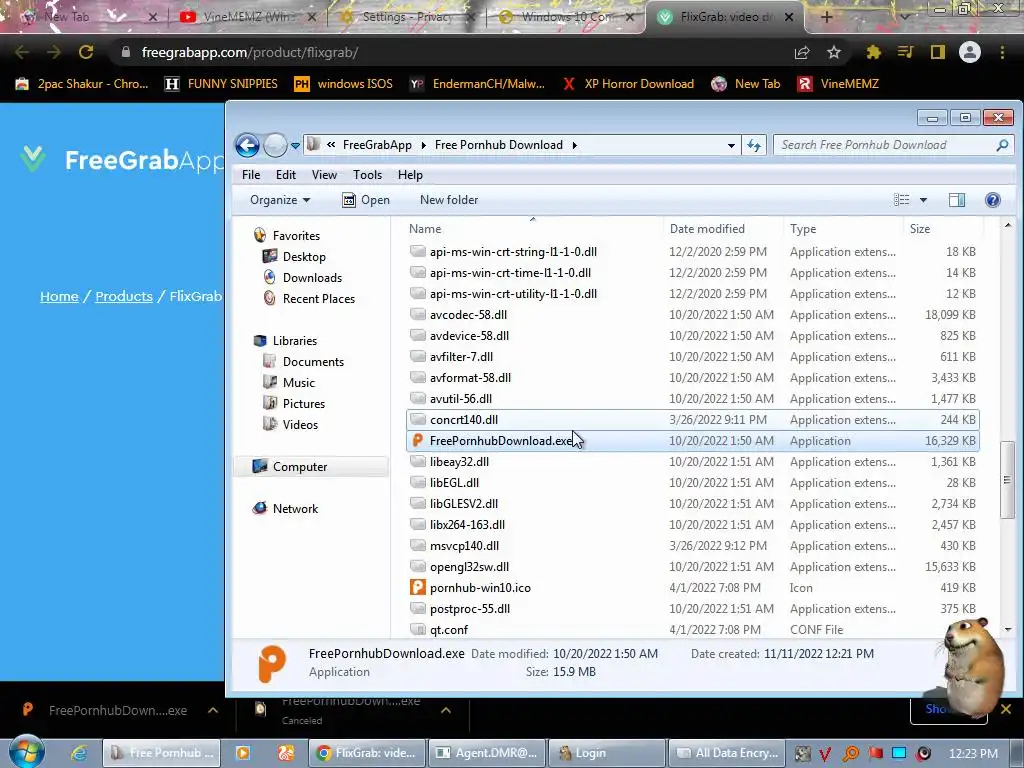Select the avcodec-58.dll file
The image size is (1024, 768).
pos(692,315)
